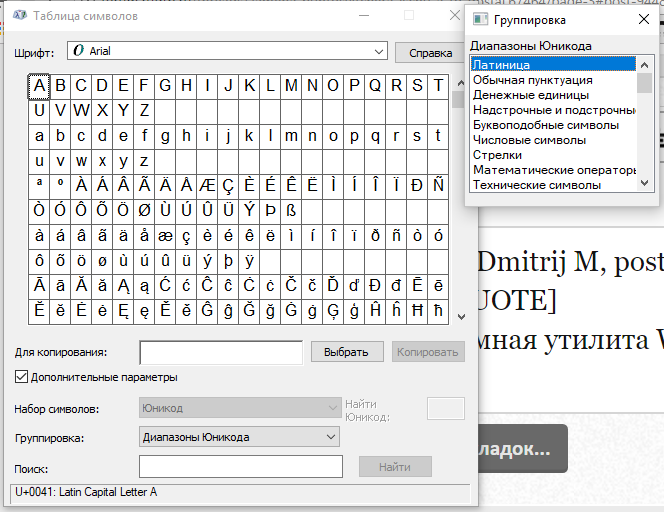This screenshot has height=512, width=664.
Task: Select Стрелки in the list
Action: pyautogui.click(x=553, y=155)
